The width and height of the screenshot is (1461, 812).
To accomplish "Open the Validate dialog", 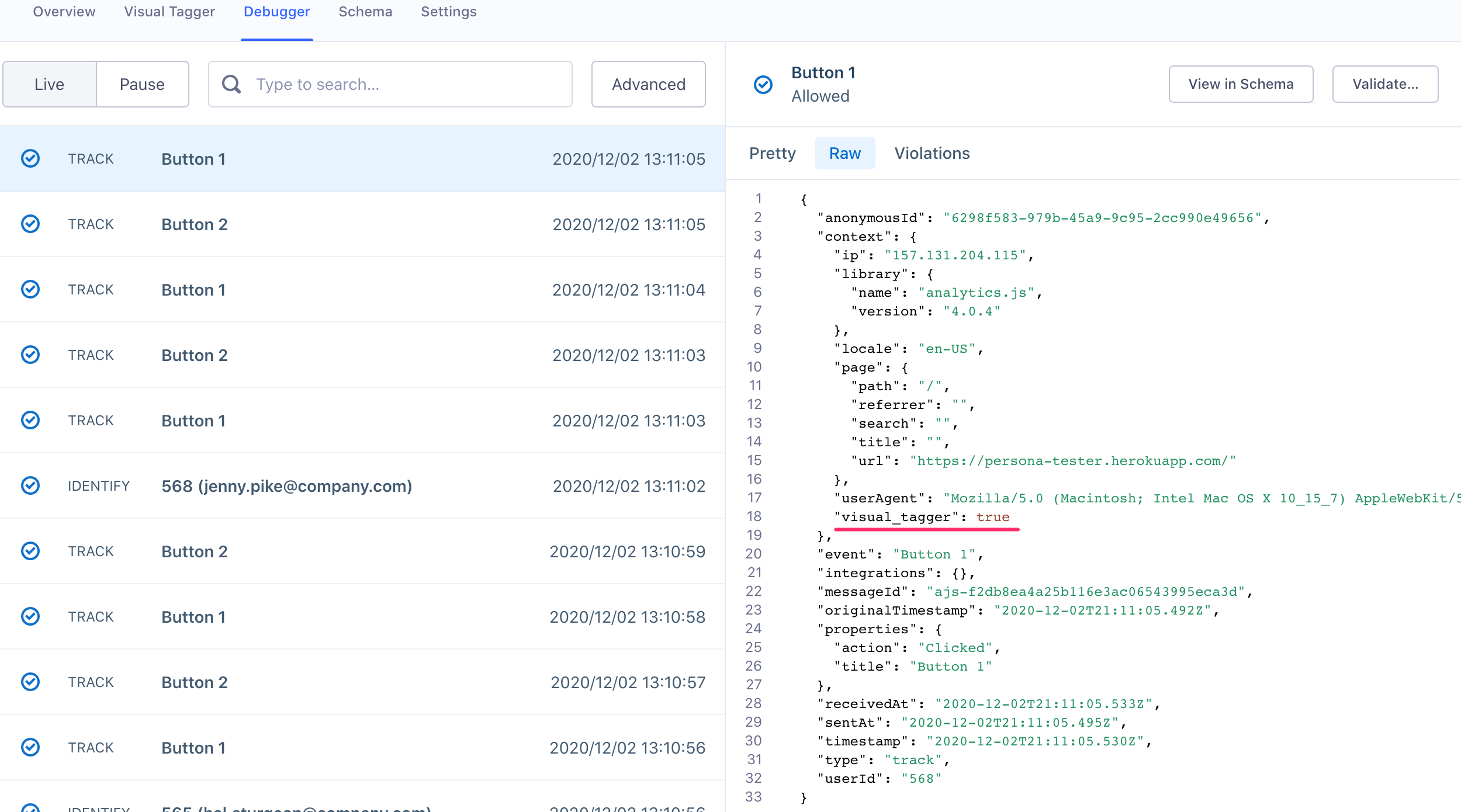I will 1385,84.
